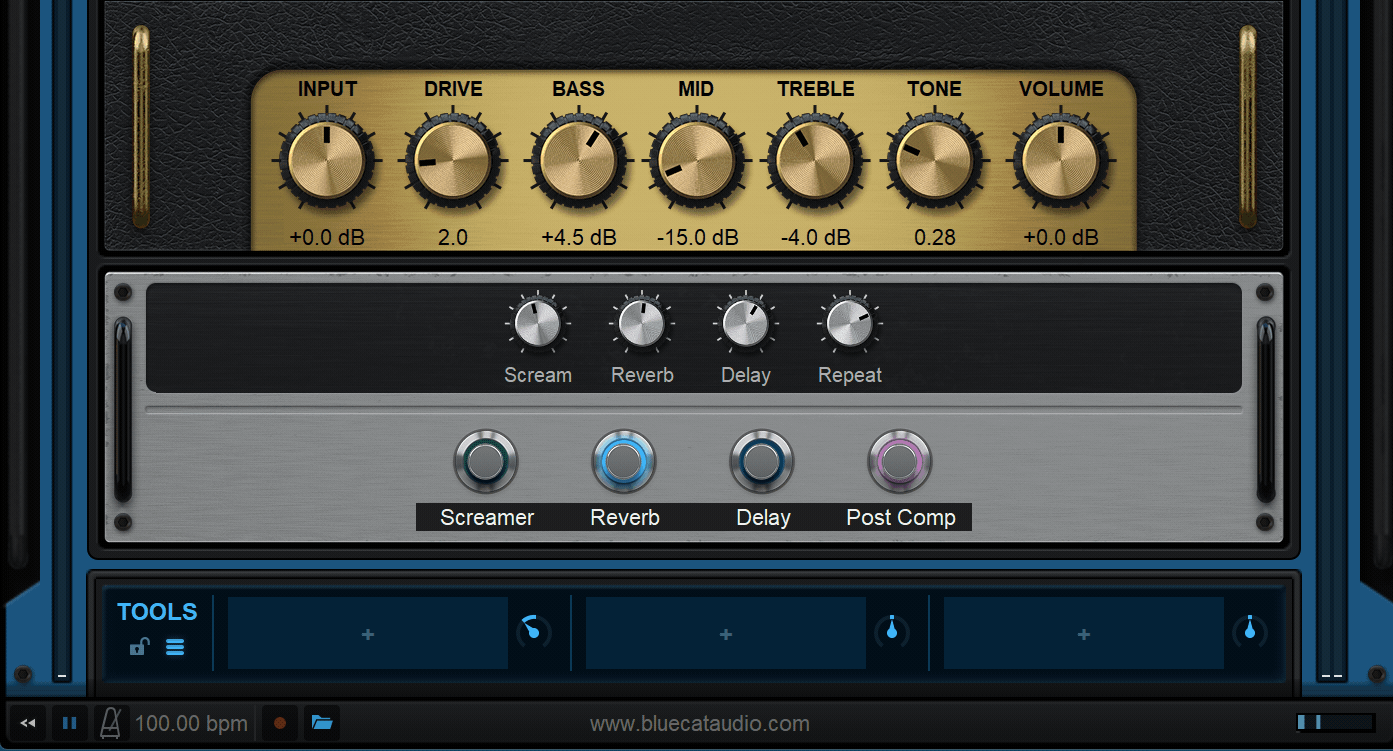This screenshot has height=751, width=1393.
Task: Add a plugin to third tools slot
Action: click(x=1084, y=633)
